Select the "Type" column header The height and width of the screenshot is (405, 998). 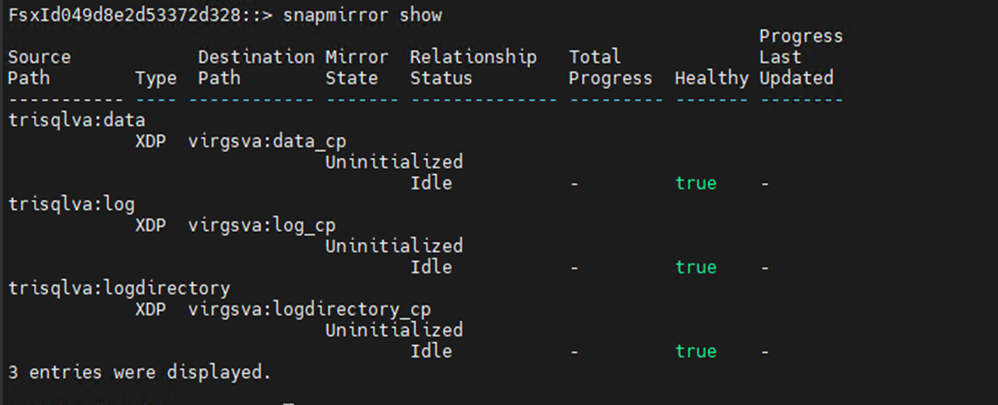155,78
